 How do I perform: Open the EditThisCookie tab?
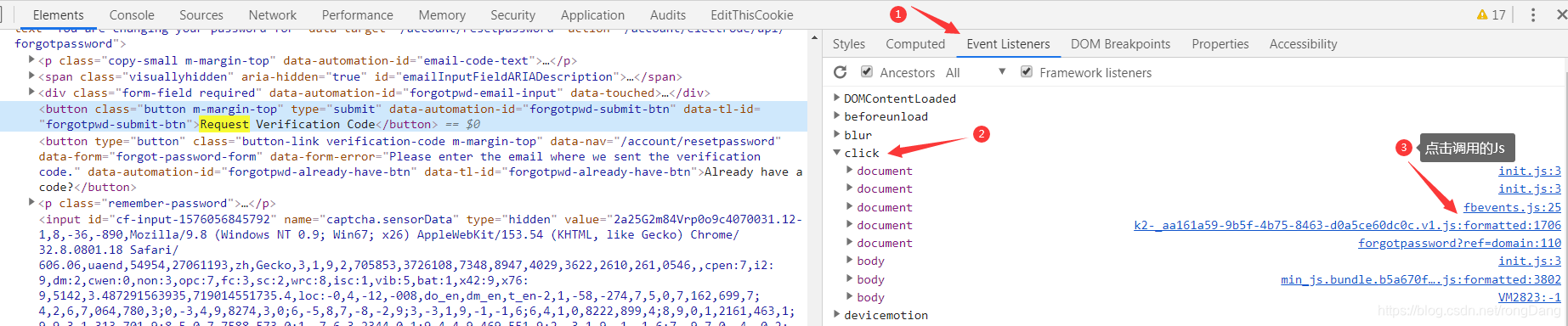click(x=752, y=14)
